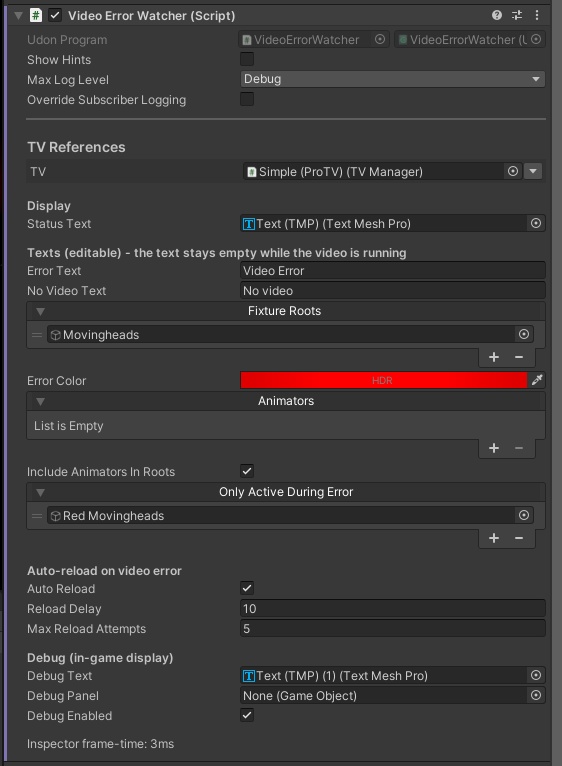This screenshot has width=562, height=766.
Task: Remove an element from Animators list
Action: [x=519, y=448]
